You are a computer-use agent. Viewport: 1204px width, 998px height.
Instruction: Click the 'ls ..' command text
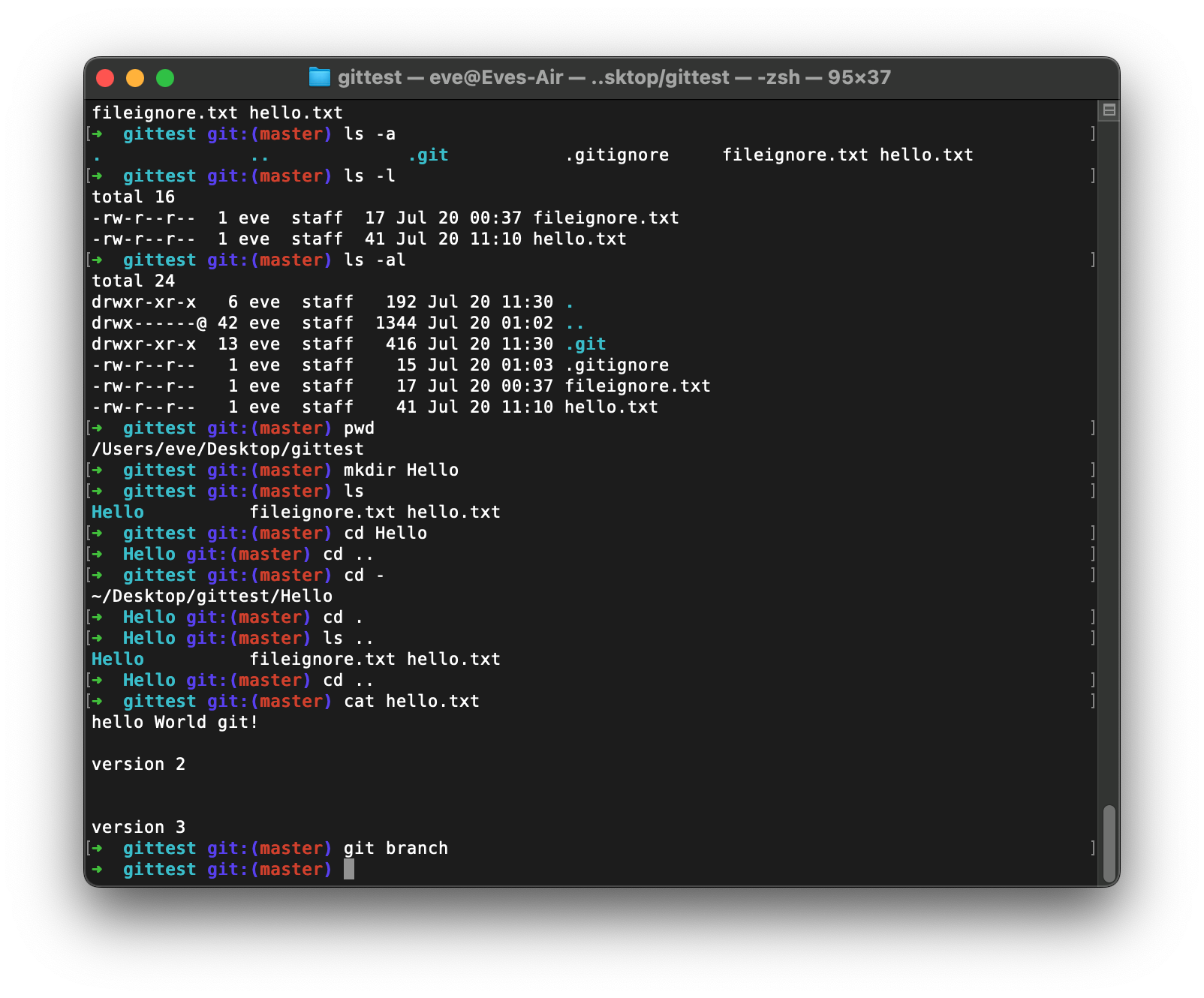pyautogui.click(x=348, y=638)
